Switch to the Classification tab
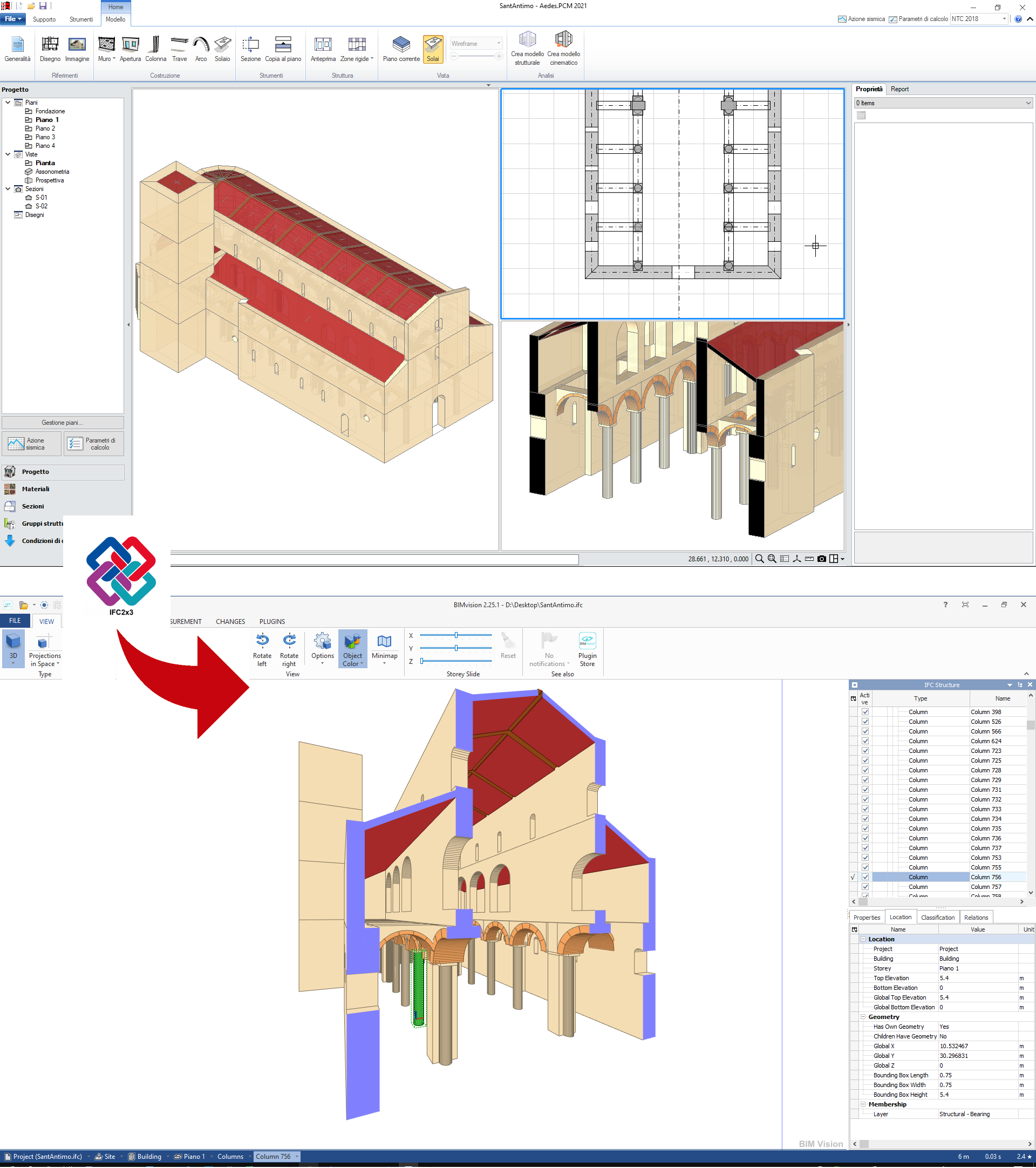 coord(937,917)
